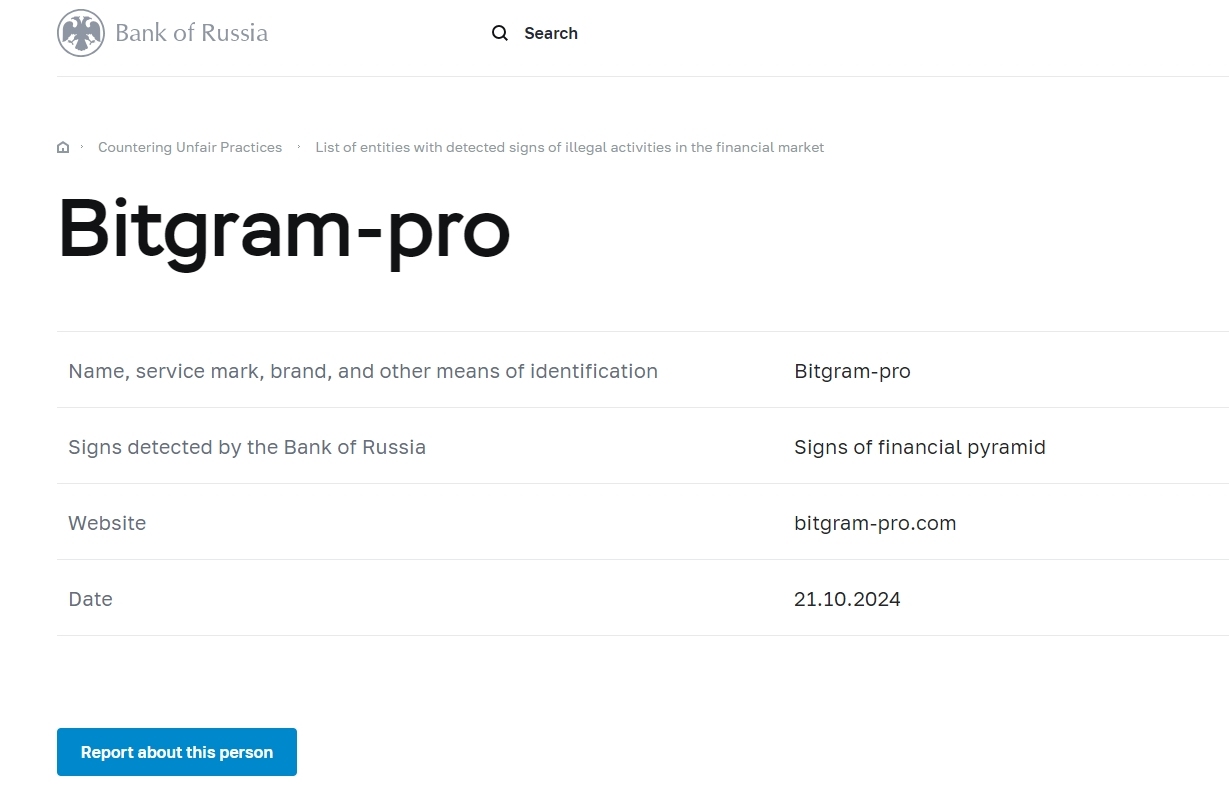Image resolution: width=1229 pixels, height=805 pixels.
Task: Click the Bank of Russia eagle emblem
Action: point(81,33)
